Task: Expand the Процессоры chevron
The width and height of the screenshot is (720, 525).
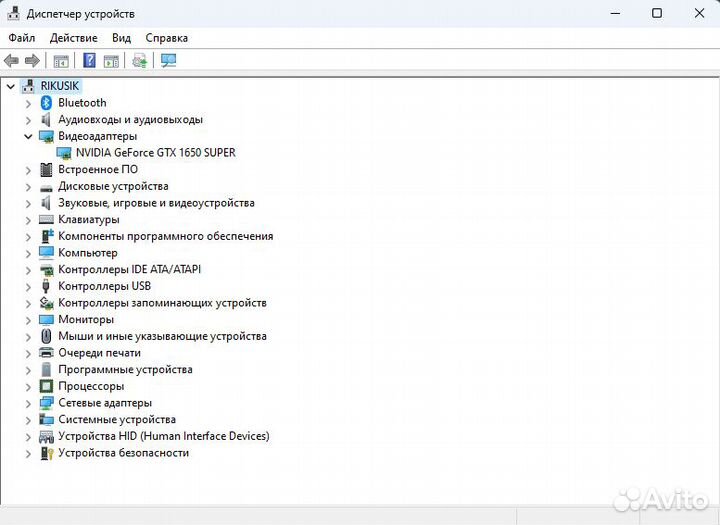Action: coord(28,387)
